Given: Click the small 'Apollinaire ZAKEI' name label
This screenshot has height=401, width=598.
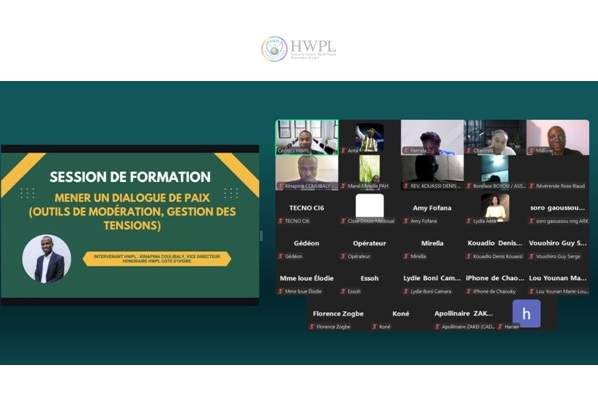Looking at the screenshot, I should [468, 327].
